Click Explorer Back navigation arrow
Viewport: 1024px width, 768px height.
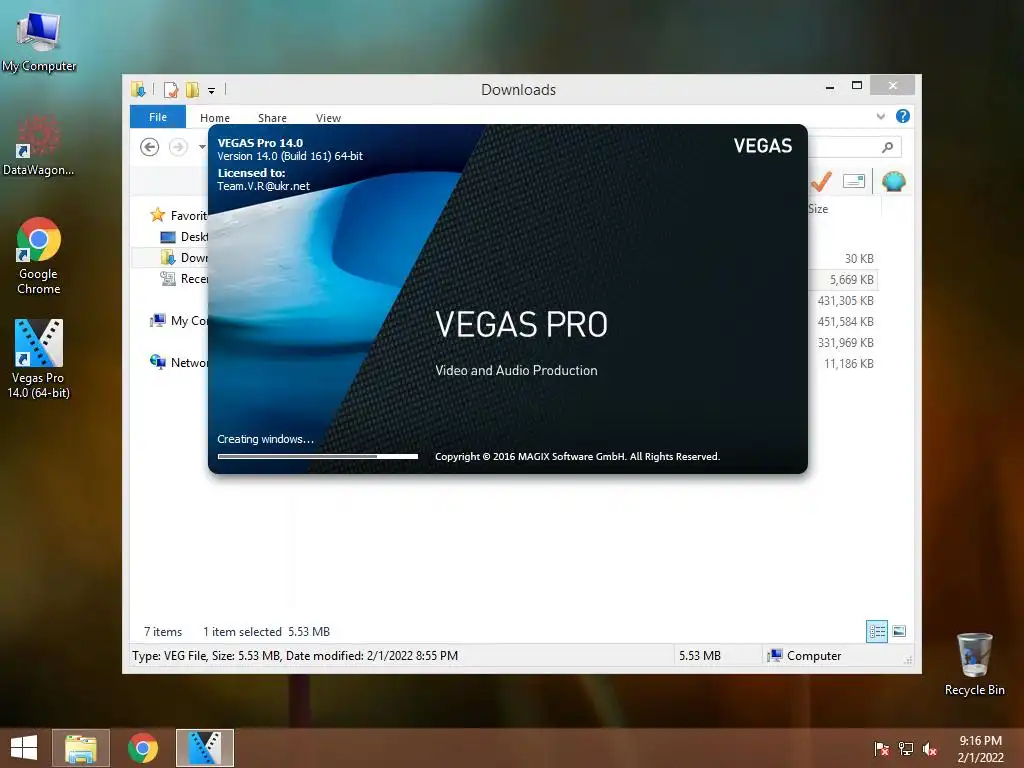pyautogui.click(x=150, y=147)
